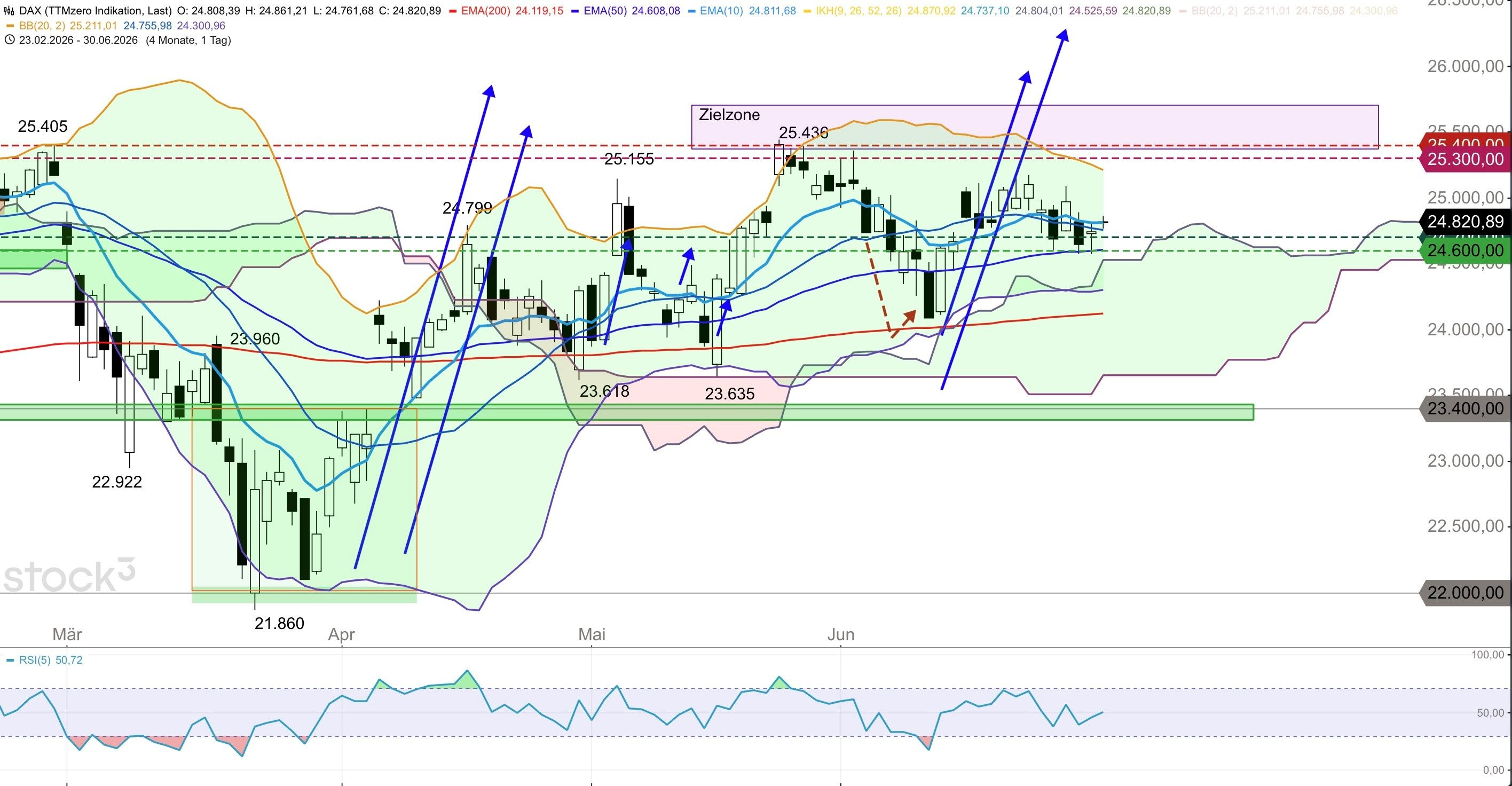Select the black current price tag 24.820,89
This screenshot has width=1512, height=786.
click(x=1465, y=221)
